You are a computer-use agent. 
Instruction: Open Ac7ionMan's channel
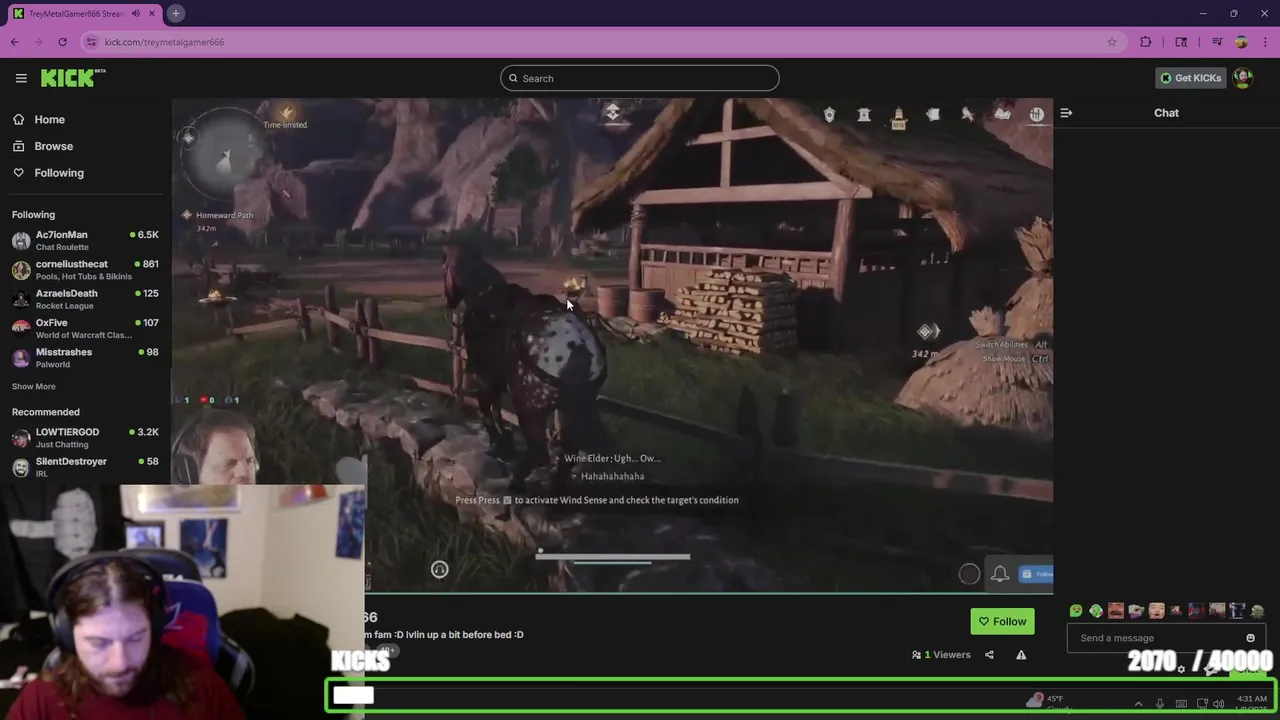coord(85,240)
